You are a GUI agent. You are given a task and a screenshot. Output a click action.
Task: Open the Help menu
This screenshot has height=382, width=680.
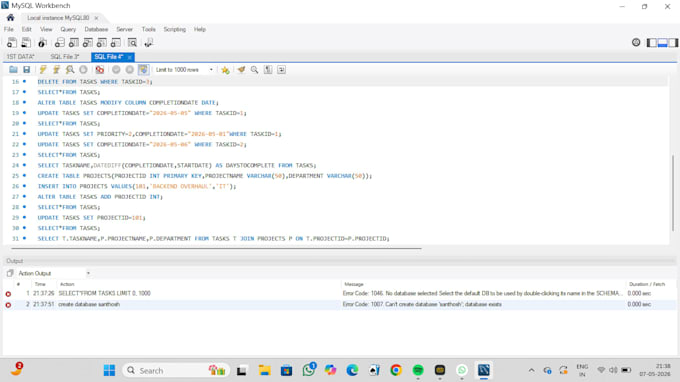199,29
